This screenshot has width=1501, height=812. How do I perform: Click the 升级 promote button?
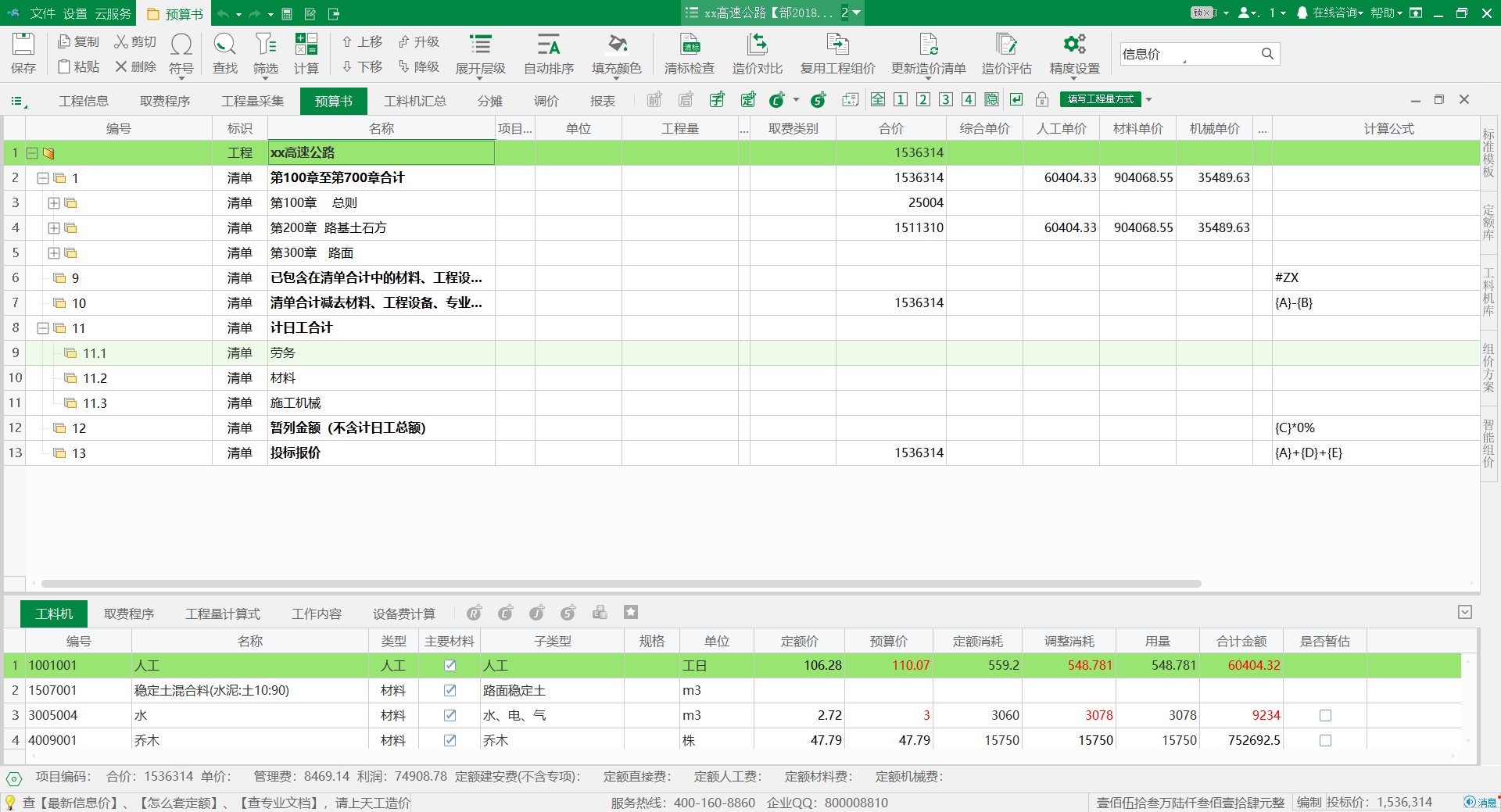click(419, 41)
